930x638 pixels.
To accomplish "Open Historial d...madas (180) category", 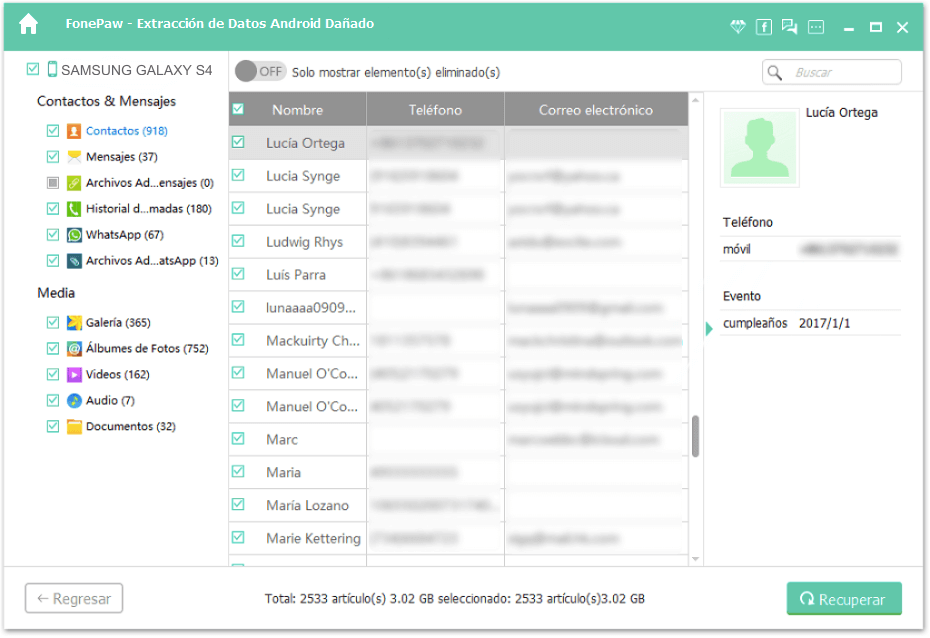I will [148, 209].
